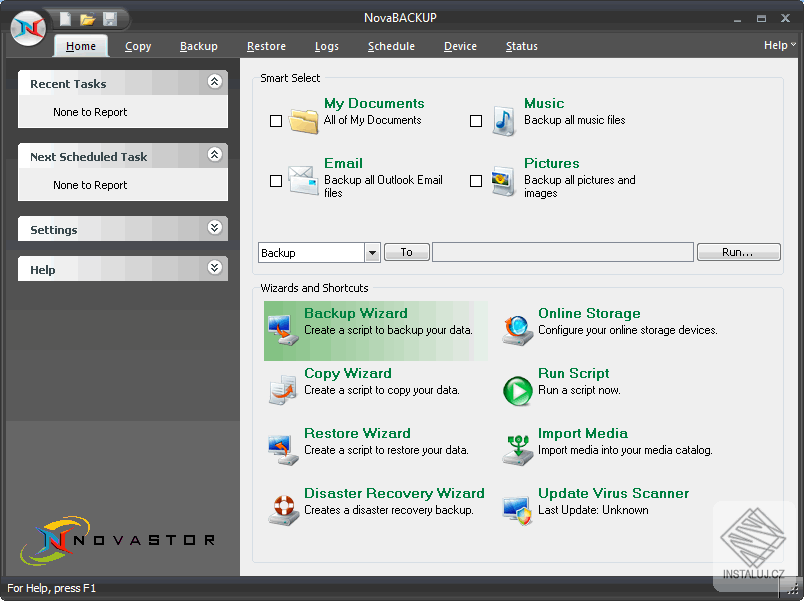
Task: View the Status tab
Action: tap(521, 46)
